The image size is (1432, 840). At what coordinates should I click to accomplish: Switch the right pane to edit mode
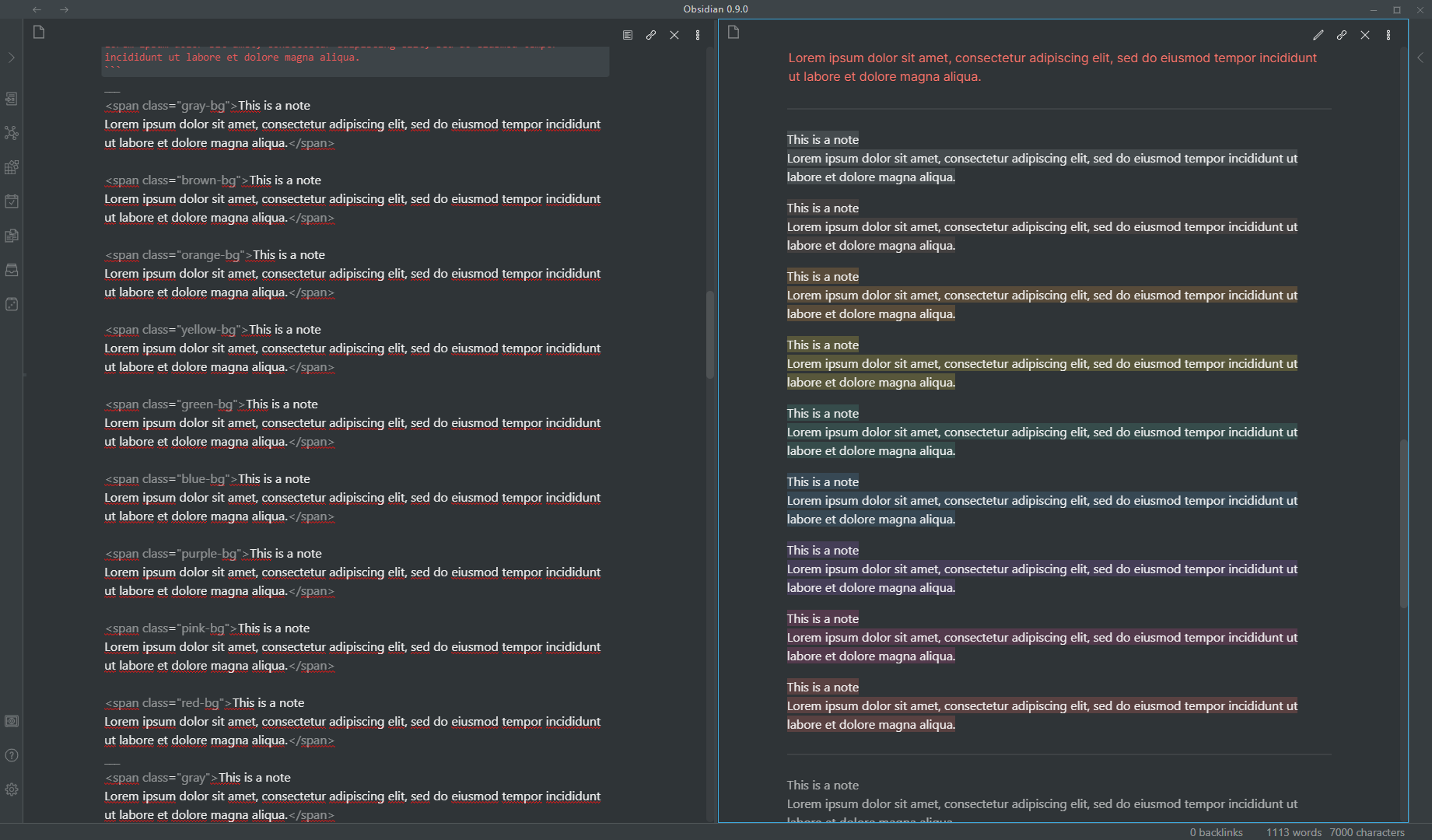coord(1318,35)
